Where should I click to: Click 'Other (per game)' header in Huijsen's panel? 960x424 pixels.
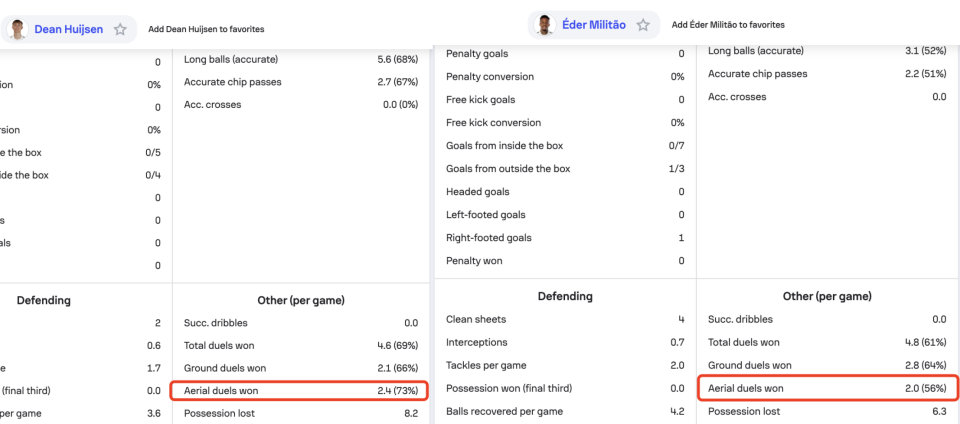click(301, 300)
